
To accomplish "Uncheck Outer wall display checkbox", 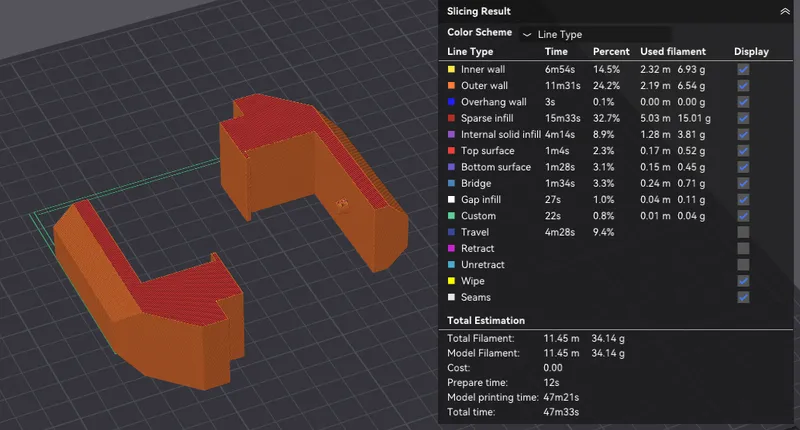I will (743, 86).
